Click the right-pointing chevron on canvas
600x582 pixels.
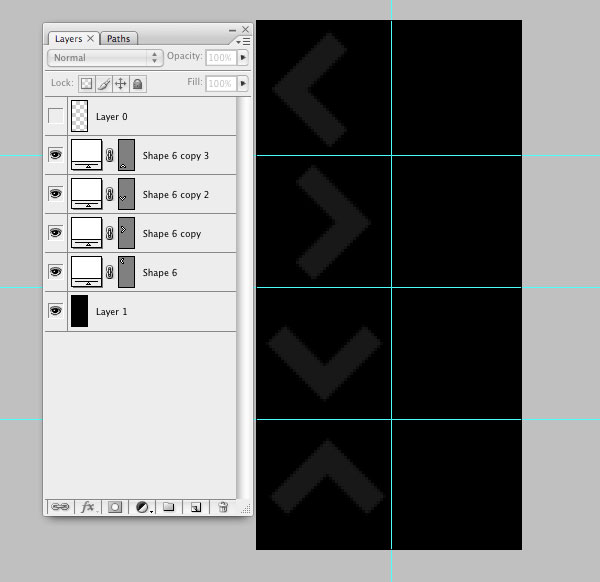[333, 222]
